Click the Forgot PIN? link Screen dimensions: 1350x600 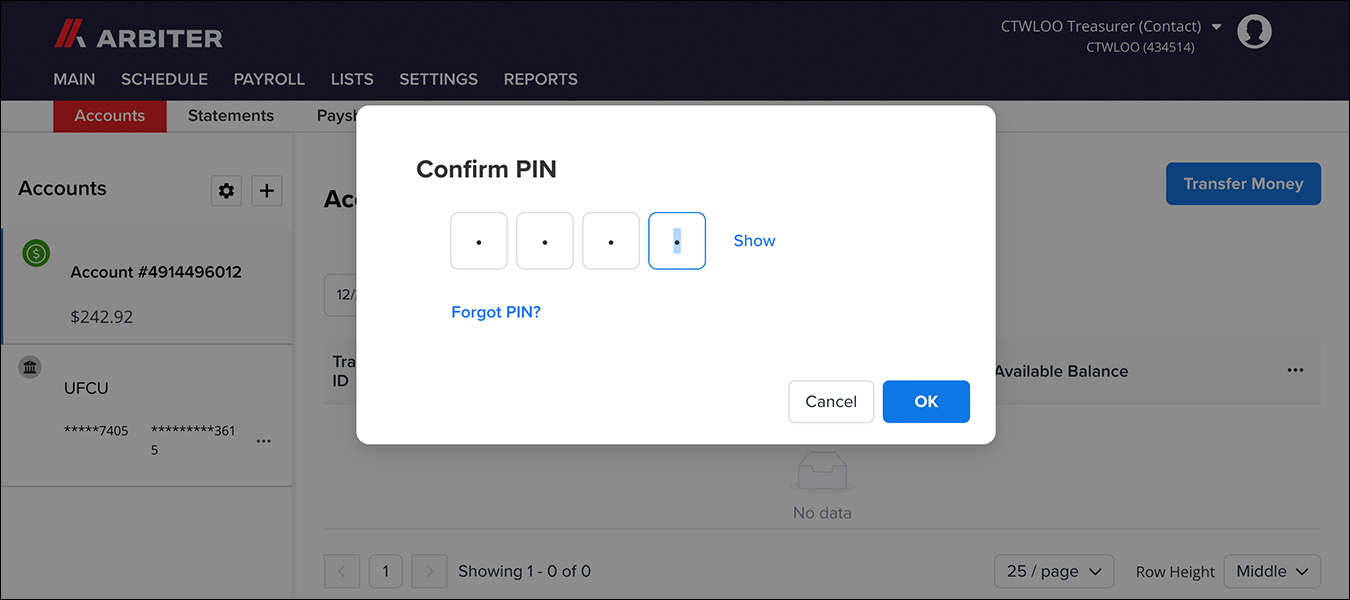point(495,312)
